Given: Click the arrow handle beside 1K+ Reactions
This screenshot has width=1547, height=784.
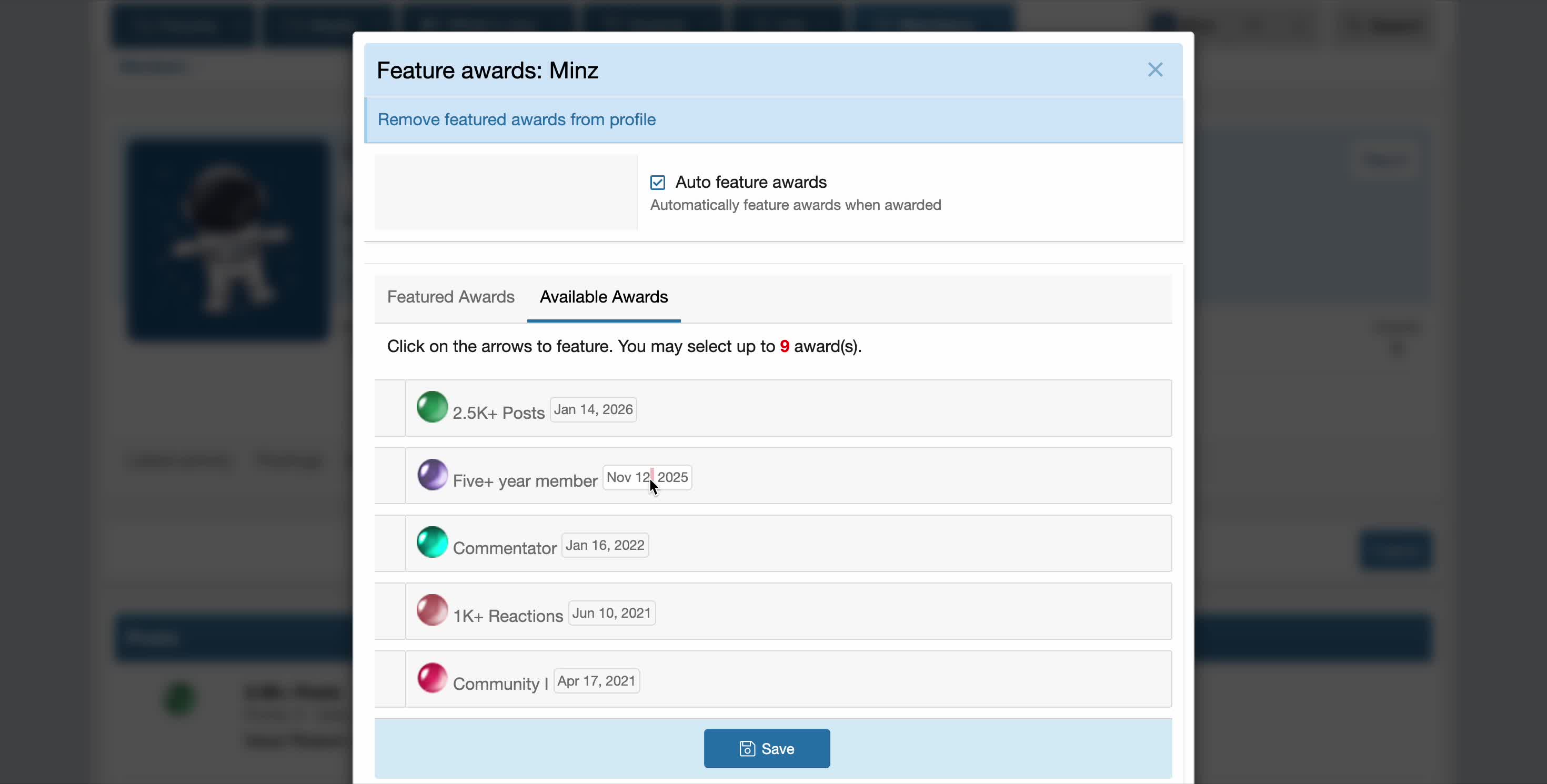Looking at the screenshot, I should point(390,611).
